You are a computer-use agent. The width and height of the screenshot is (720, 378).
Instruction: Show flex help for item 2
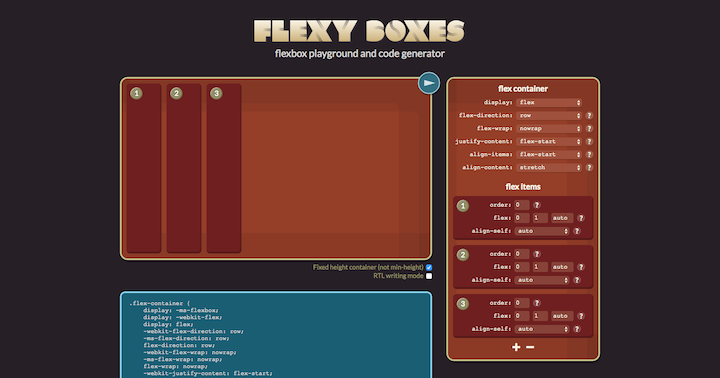[x=581, y=267]
